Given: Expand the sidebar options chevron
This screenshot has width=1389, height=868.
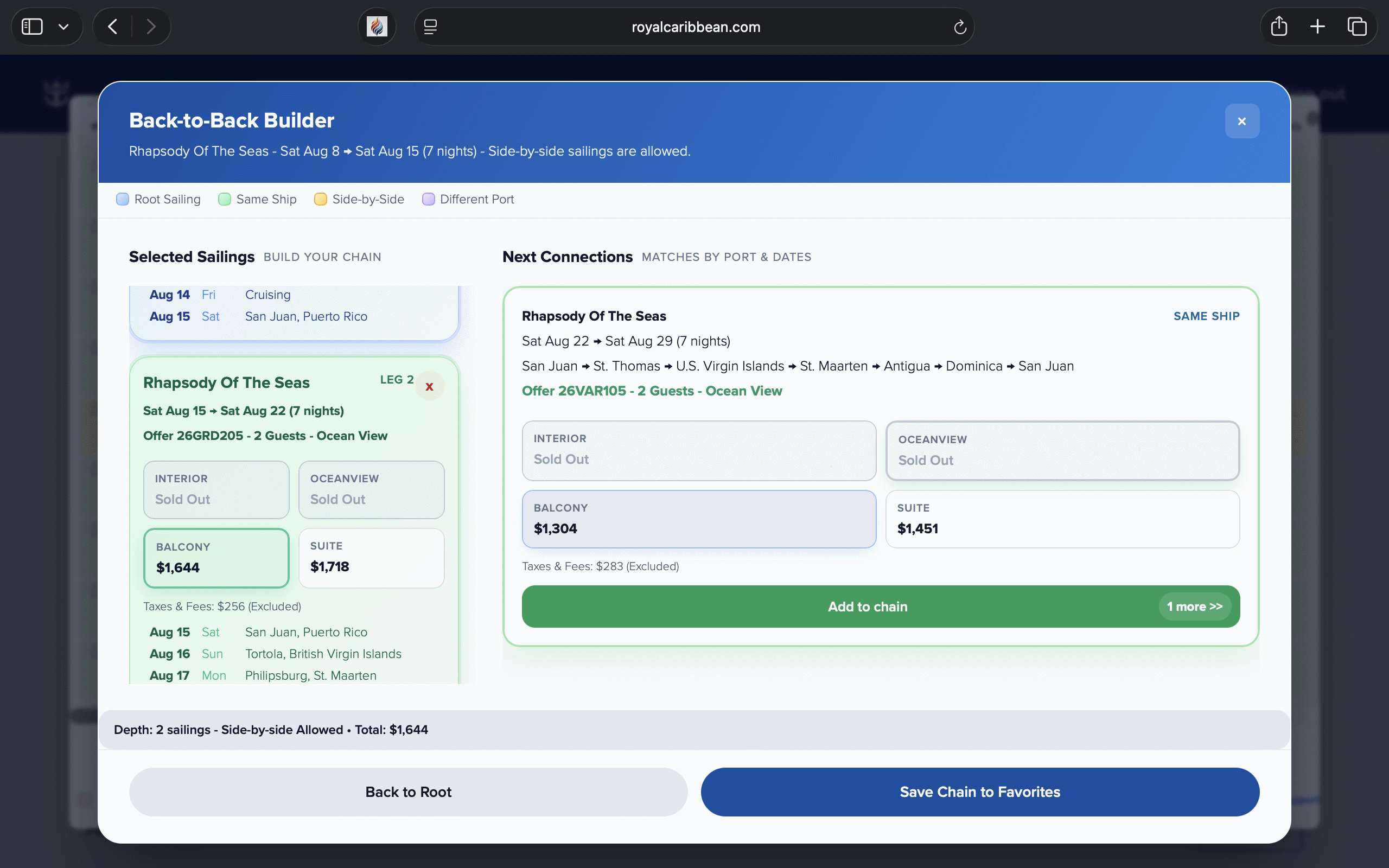Looking at the screenshot, I should (64, 26).
